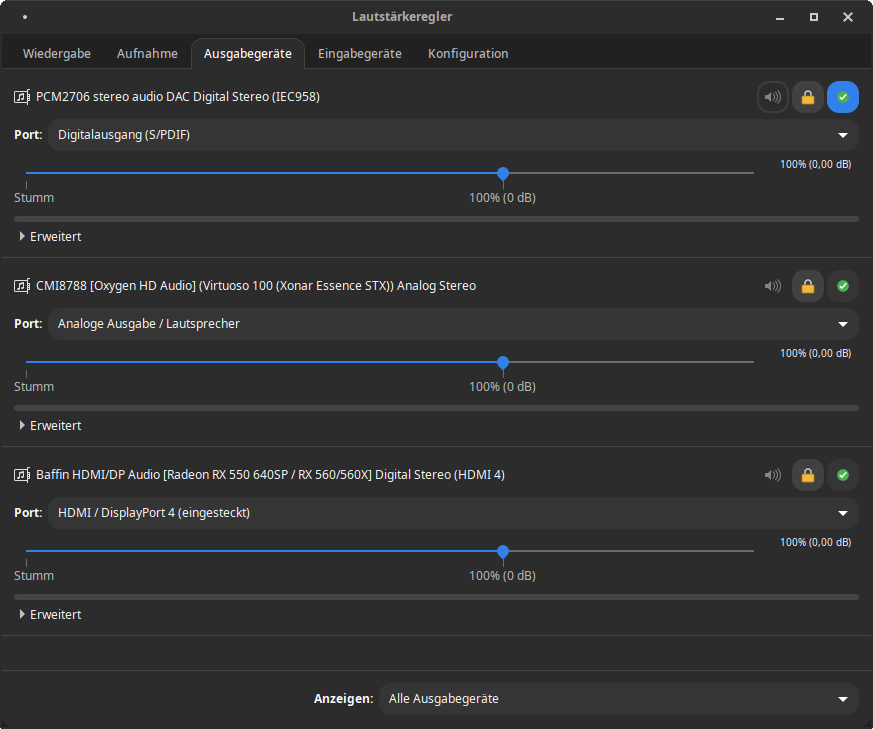The width and height of the screenshot is (873, 729).
Task: Close the Lautstärkeregler window
Action: point(848,17)
